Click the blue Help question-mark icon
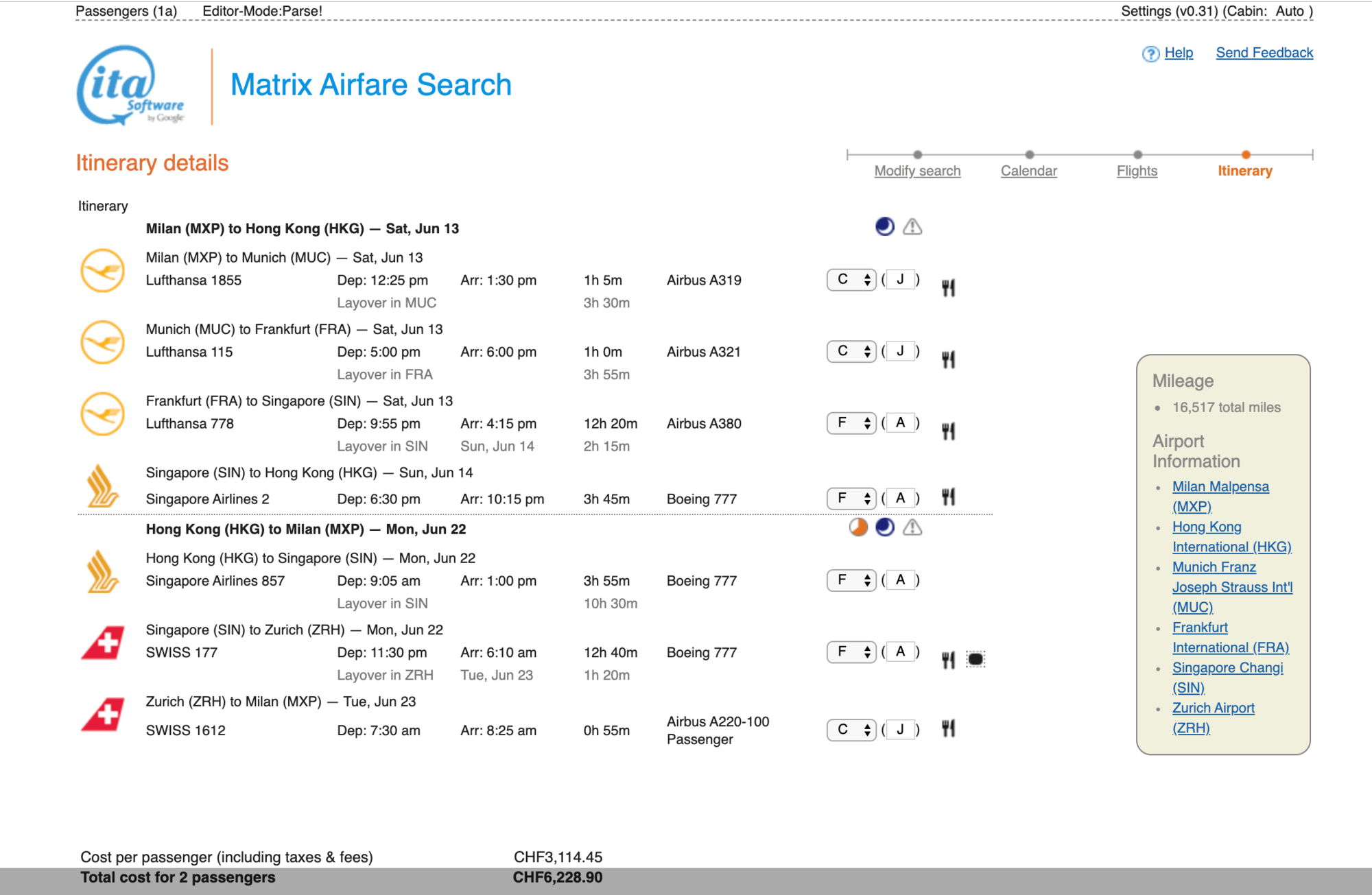 (x=1150, y=53)
